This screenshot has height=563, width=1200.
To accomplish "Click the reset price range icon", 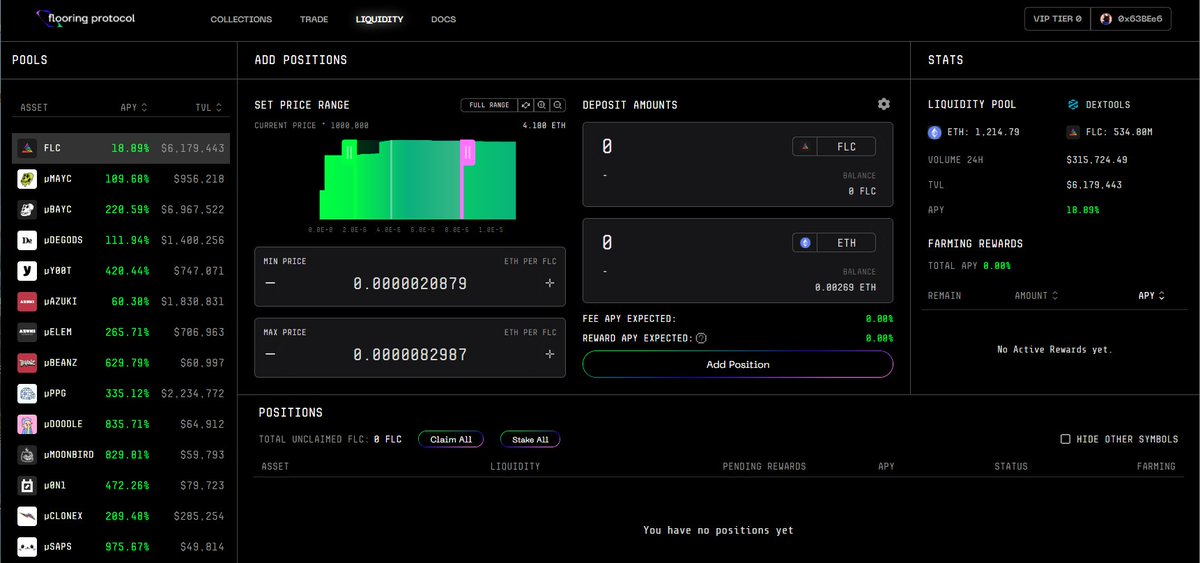I will click(x=525, y=105).
